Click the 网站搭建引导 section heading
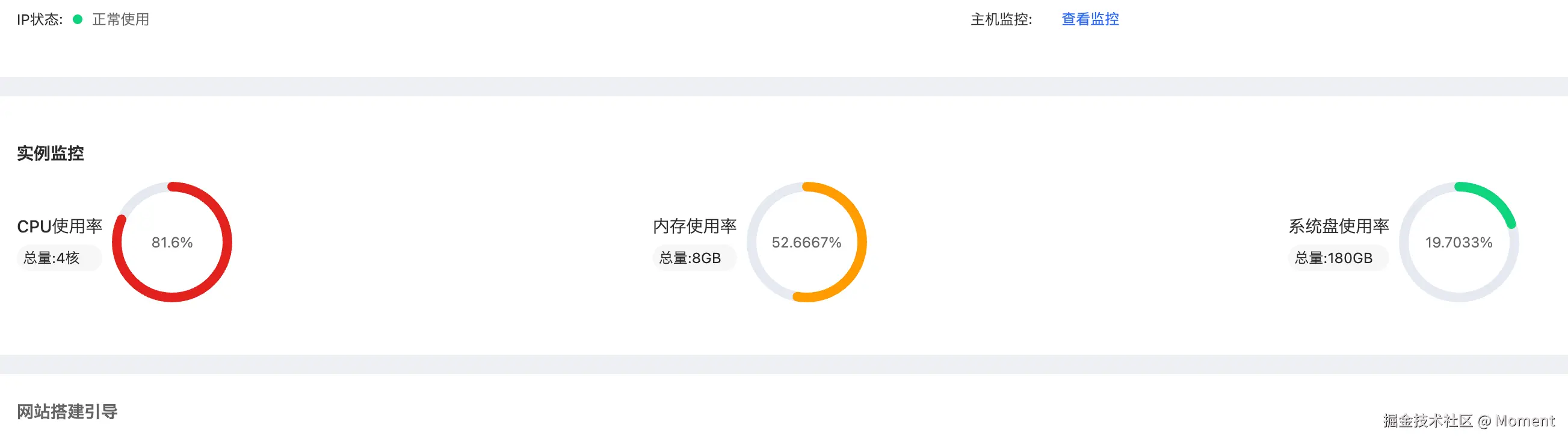1568x442 pixels. click(x=67, y=411)
